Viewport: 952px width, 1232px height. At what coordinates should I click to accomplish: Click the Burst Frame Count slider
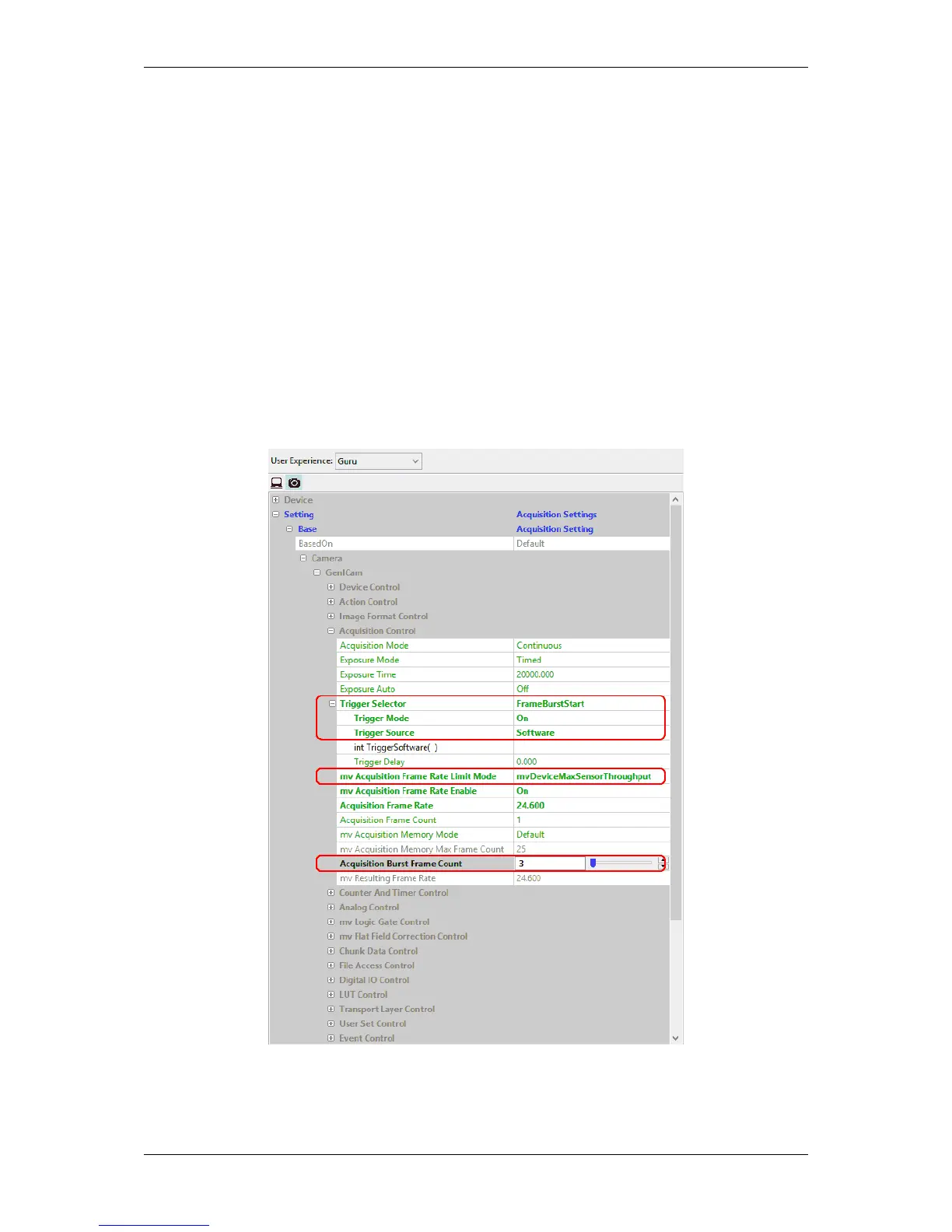(x=621, y=863)
